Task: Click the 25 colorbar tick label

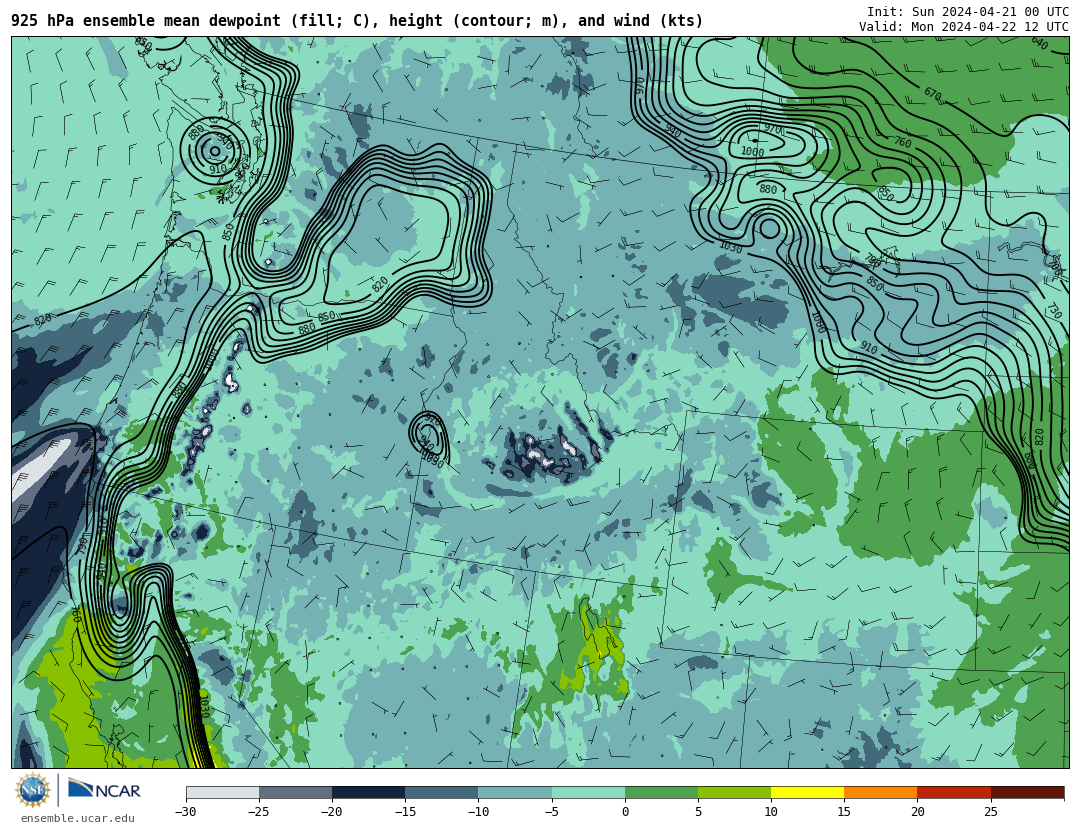Action: click(990, 812)
